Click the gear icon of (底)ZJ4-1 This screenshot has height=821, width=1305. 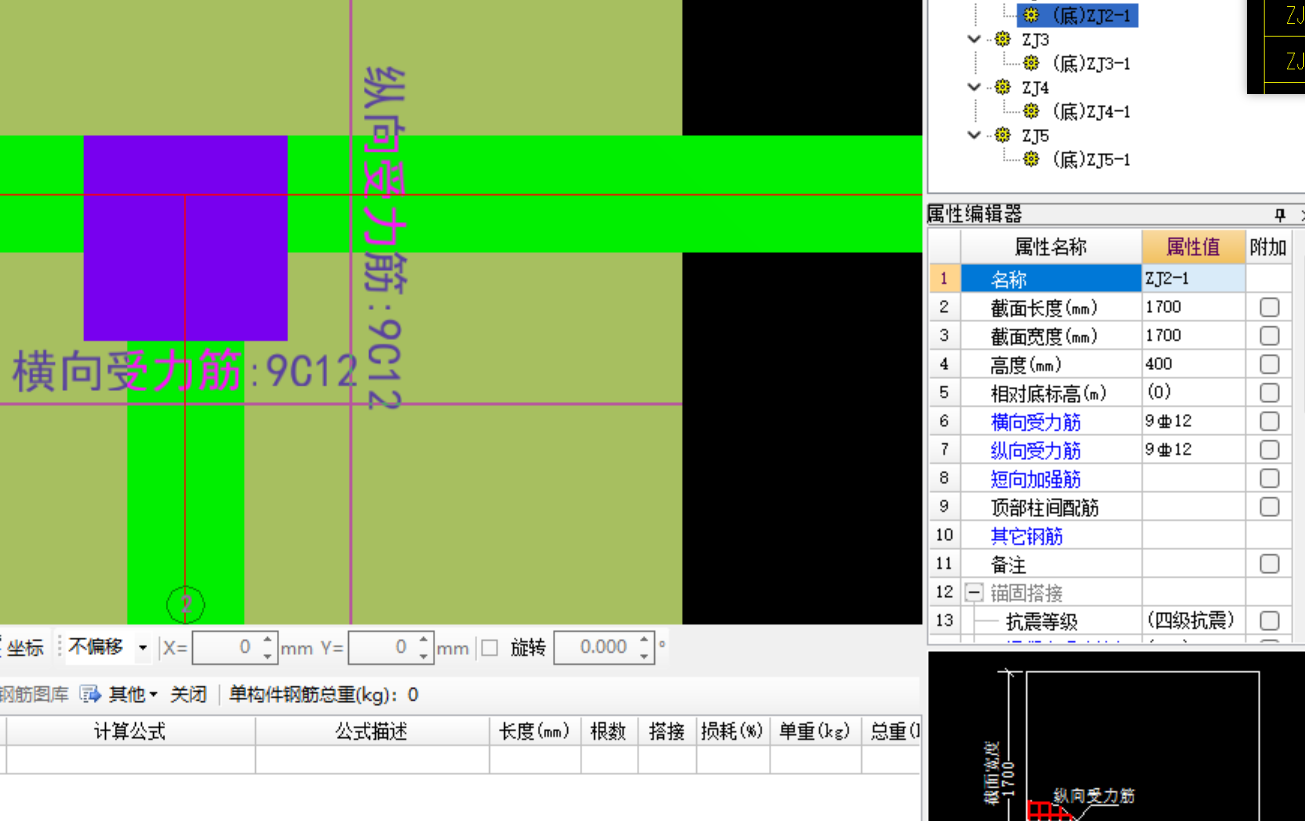[1032, 111]
